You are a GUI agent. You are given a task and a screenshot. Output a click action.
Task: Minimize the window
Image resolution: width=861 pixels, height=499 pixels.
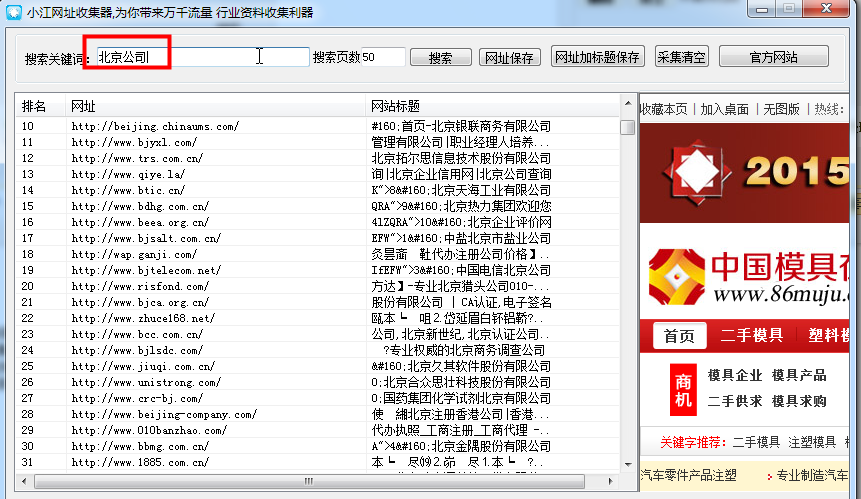tap(761, 9)
